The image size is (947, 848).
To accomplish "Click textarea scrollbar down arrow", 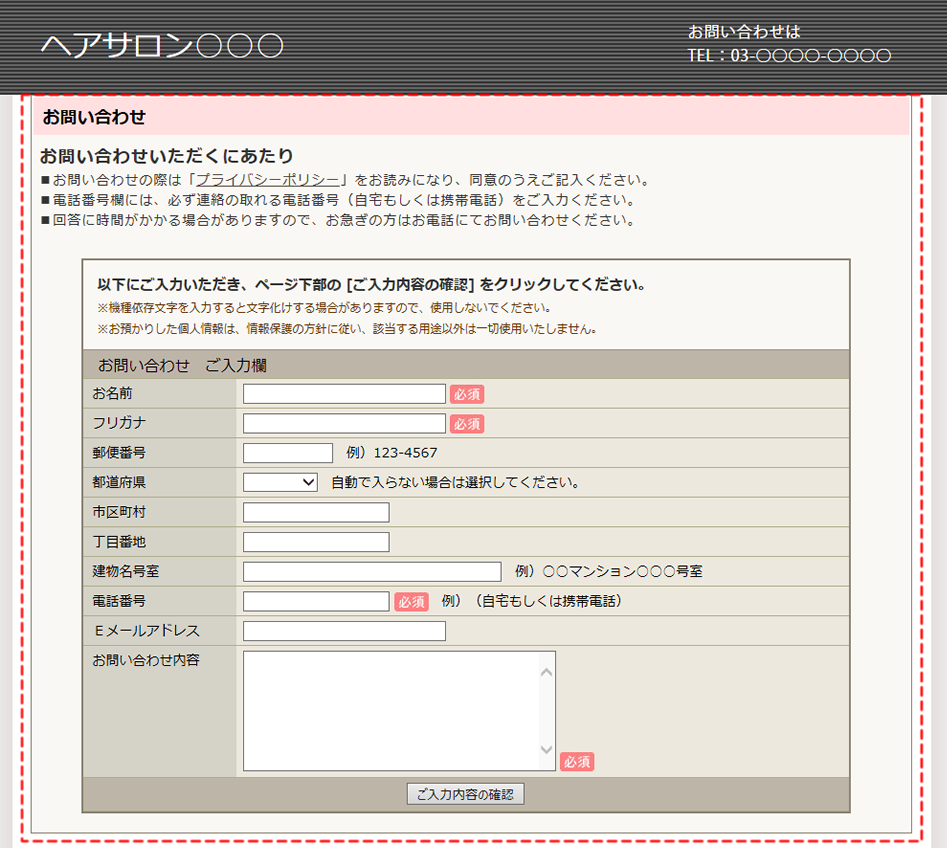I will (x=547, y=750).
